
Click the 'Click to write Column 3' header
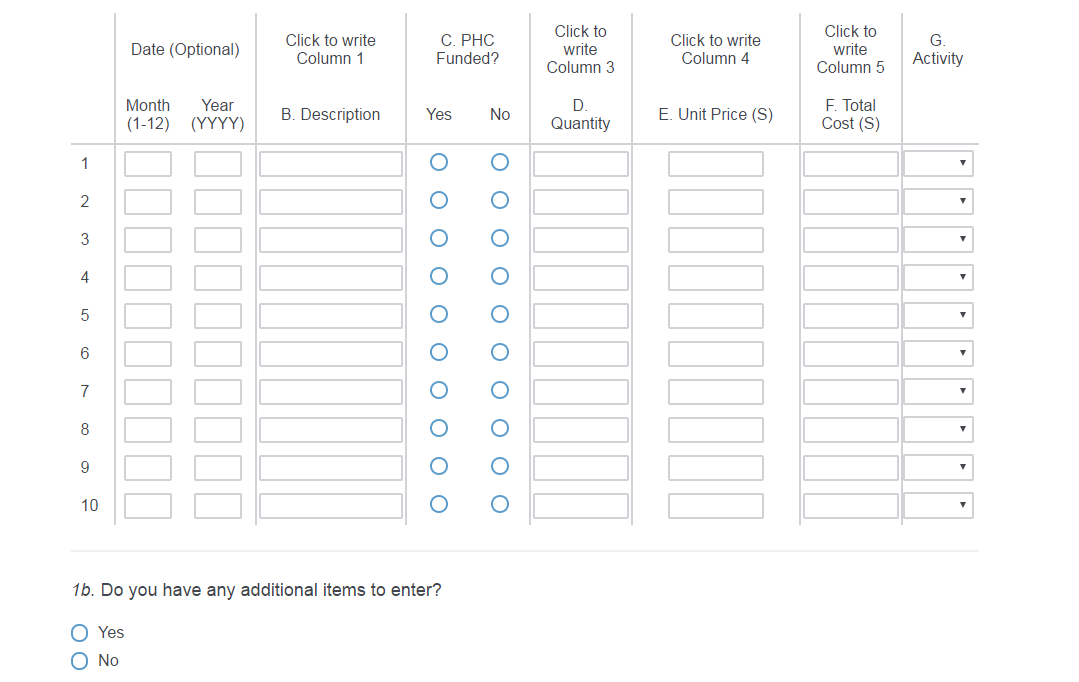(x=581, y=49)
